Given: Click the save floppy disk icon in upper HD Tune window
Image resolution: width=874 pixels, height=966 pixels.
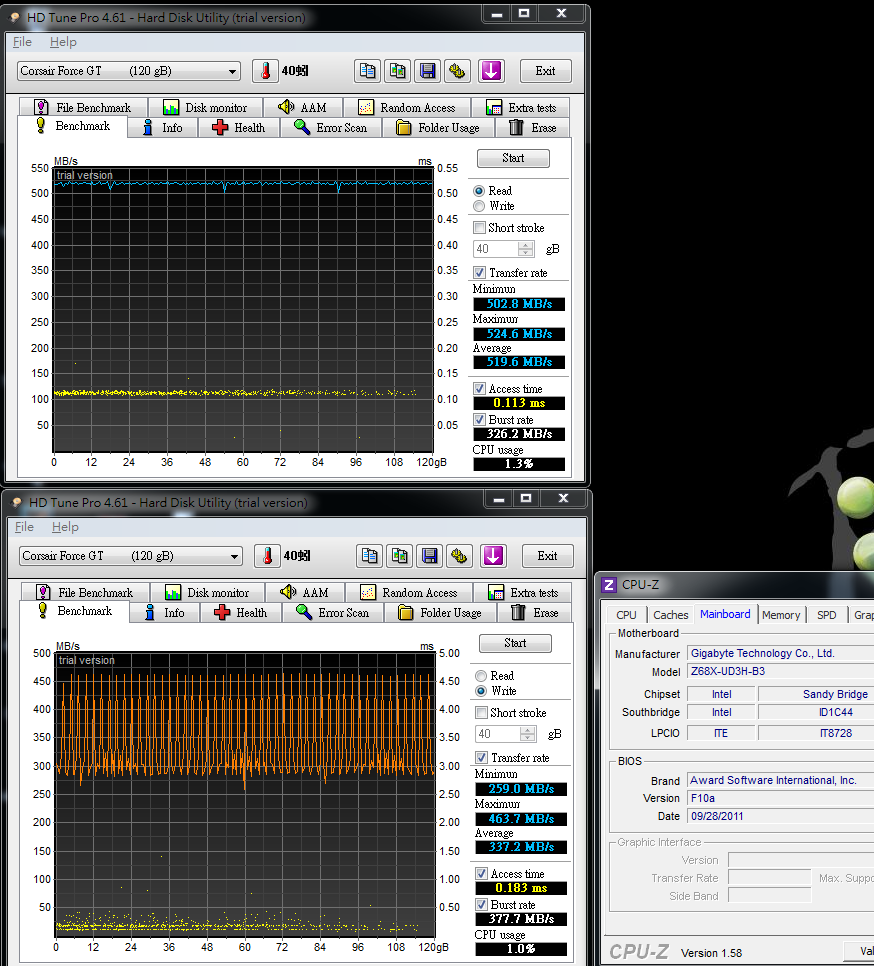Looking at the screenshot, I should tap(427, 71).
